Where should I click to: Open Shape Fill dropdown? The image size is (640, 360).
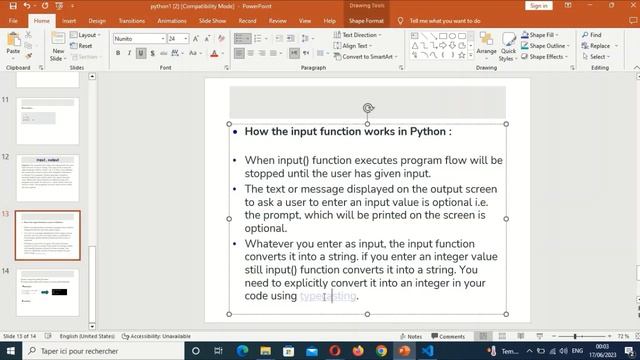[540, 35]
